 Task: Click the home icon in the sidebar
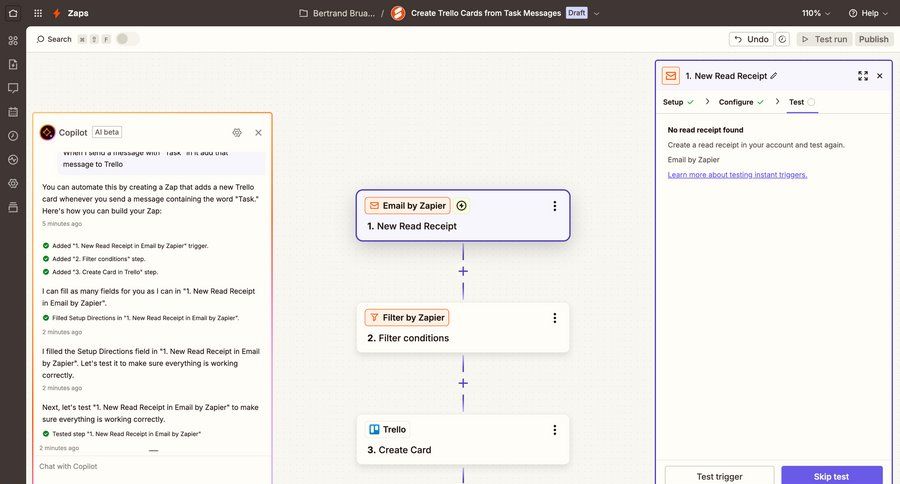coord(13,13)
